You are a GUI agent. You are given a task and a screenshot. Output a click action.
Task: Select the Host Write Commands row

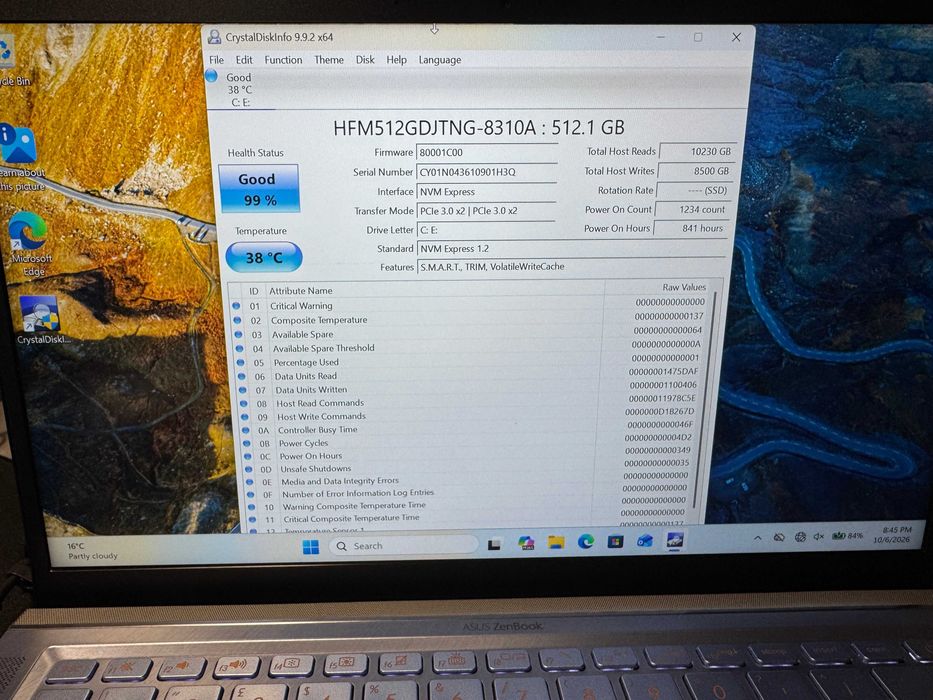[x=469, y=416]
